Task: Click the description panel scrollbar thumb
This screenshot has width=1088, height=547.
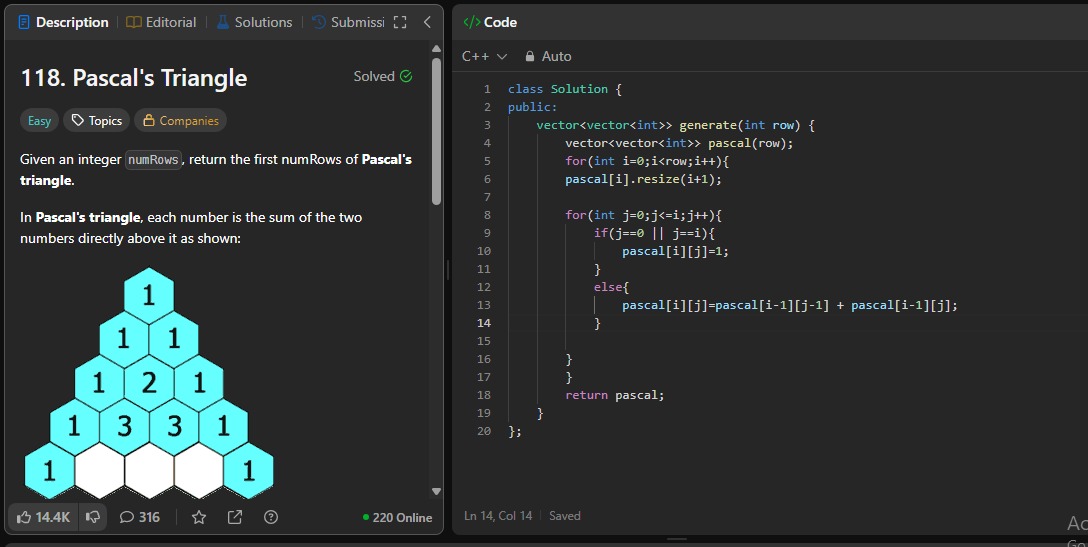Action: coord(436,131)
